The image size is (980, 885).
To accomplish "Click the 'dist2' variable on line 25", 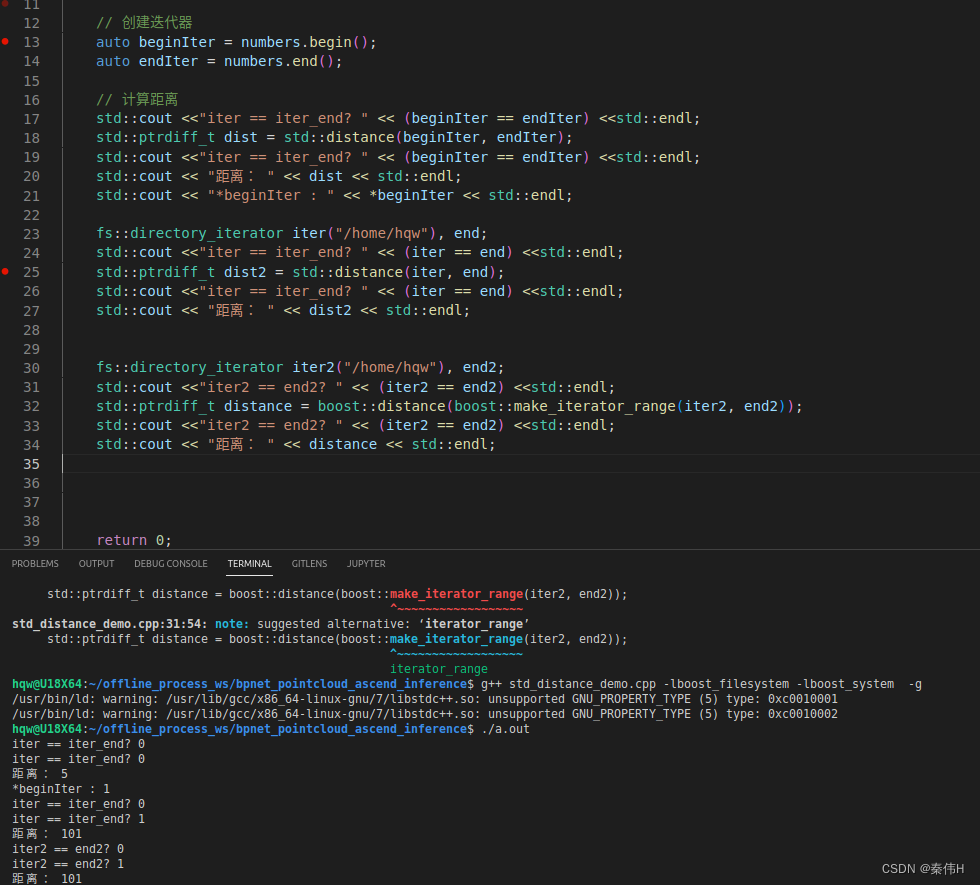I will pyautogui.click(x=245, y=272).
